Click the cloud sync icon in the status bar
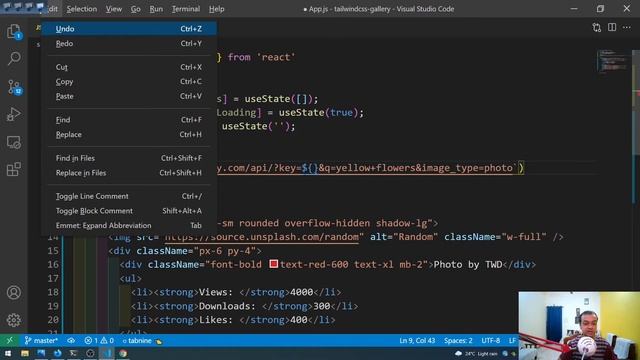640x360 pixels. click(x=71, y=340)
